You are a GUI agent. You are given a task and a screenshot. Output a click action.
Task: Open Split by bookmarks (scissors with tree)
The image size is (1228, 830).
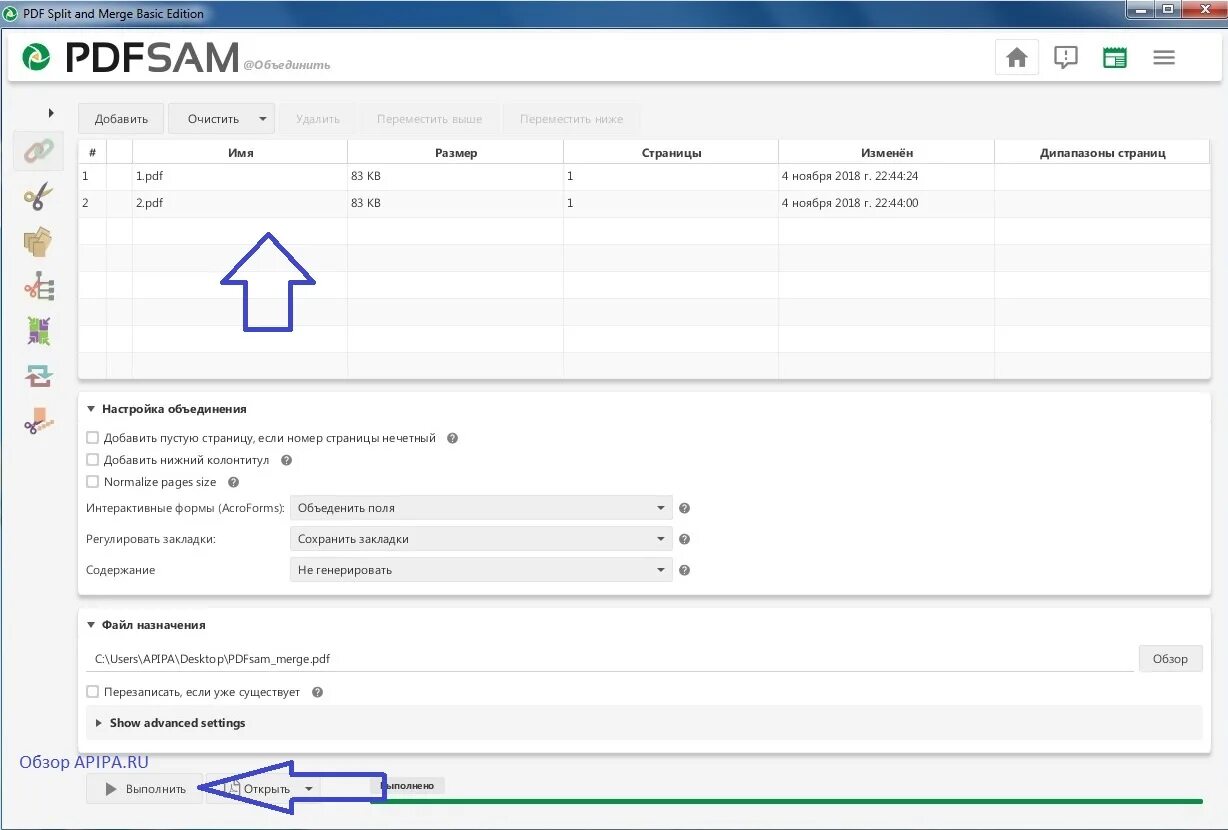pyautogui.click(x=38, y=287)
